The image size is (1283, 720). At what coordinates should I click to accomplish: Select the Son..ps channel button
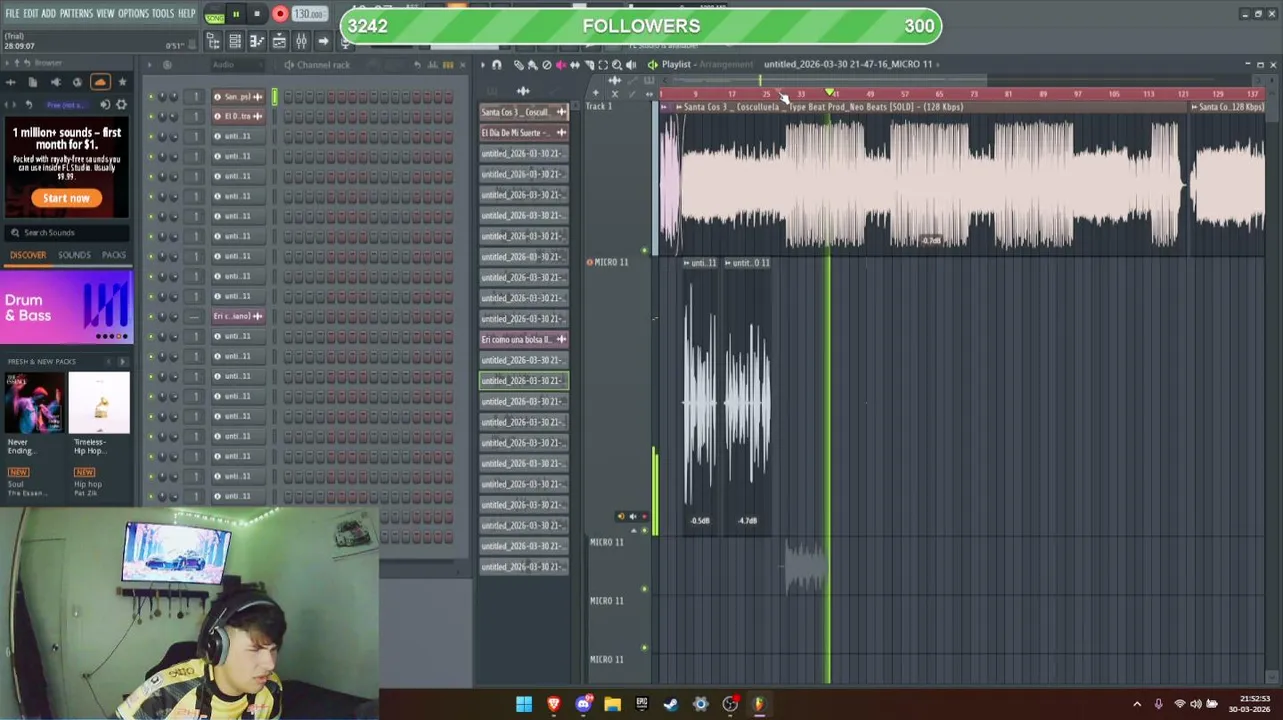click(238, 97)
